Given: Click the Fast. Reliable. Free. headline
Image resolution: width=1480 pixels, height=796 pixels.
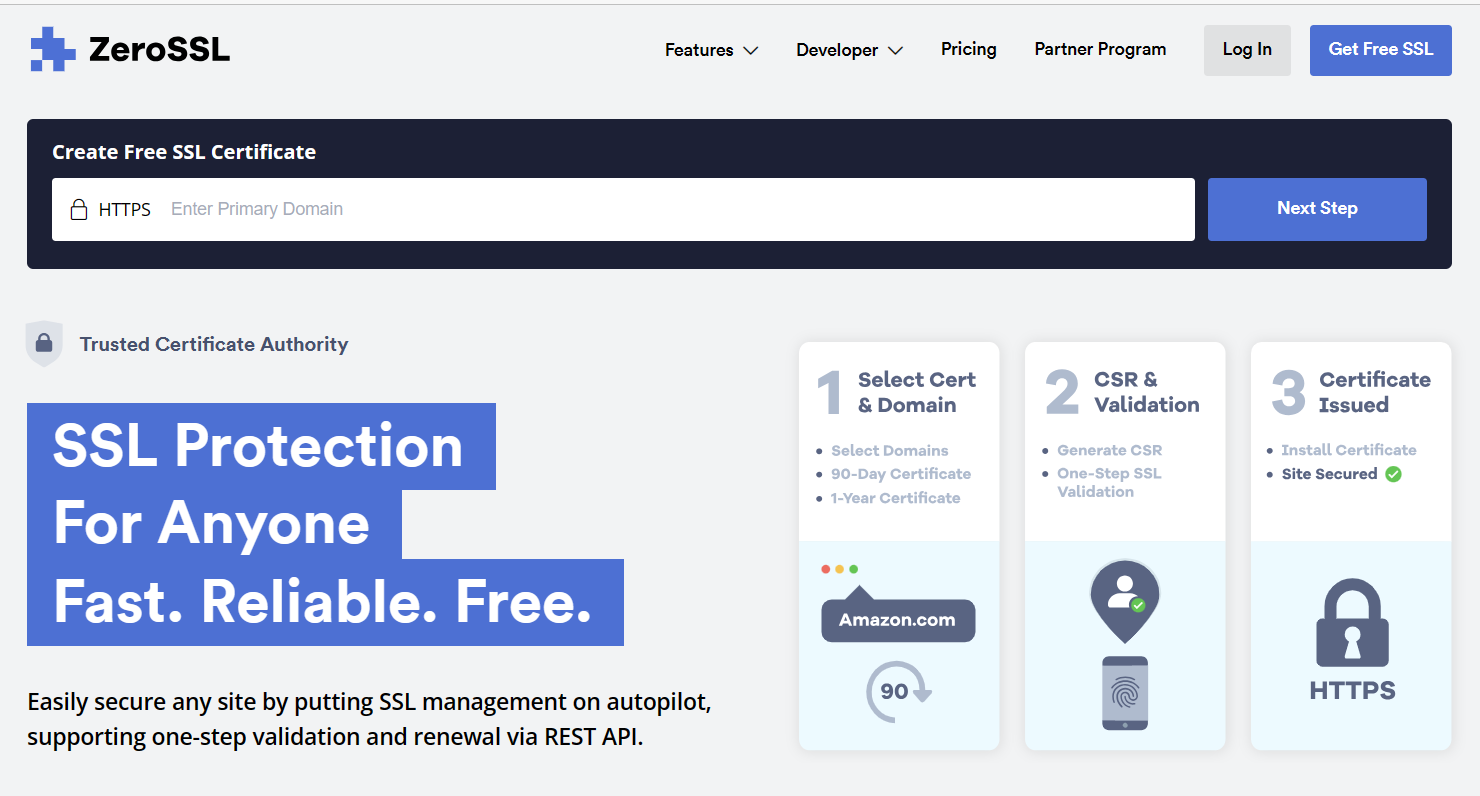Looking at the screenshot, I should (x=323, y=602).
